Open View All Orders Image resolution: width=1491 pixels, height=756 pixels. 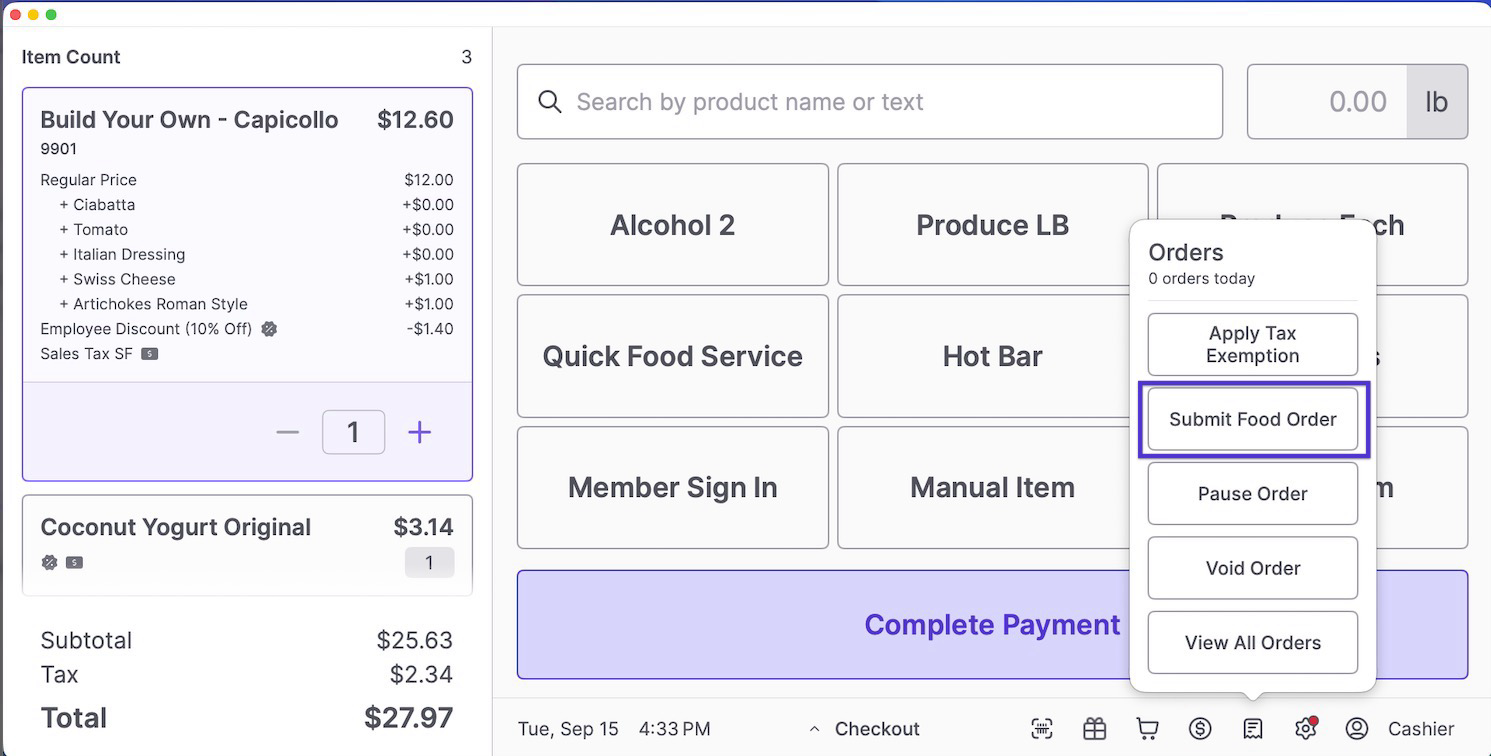coord(1252,643)
